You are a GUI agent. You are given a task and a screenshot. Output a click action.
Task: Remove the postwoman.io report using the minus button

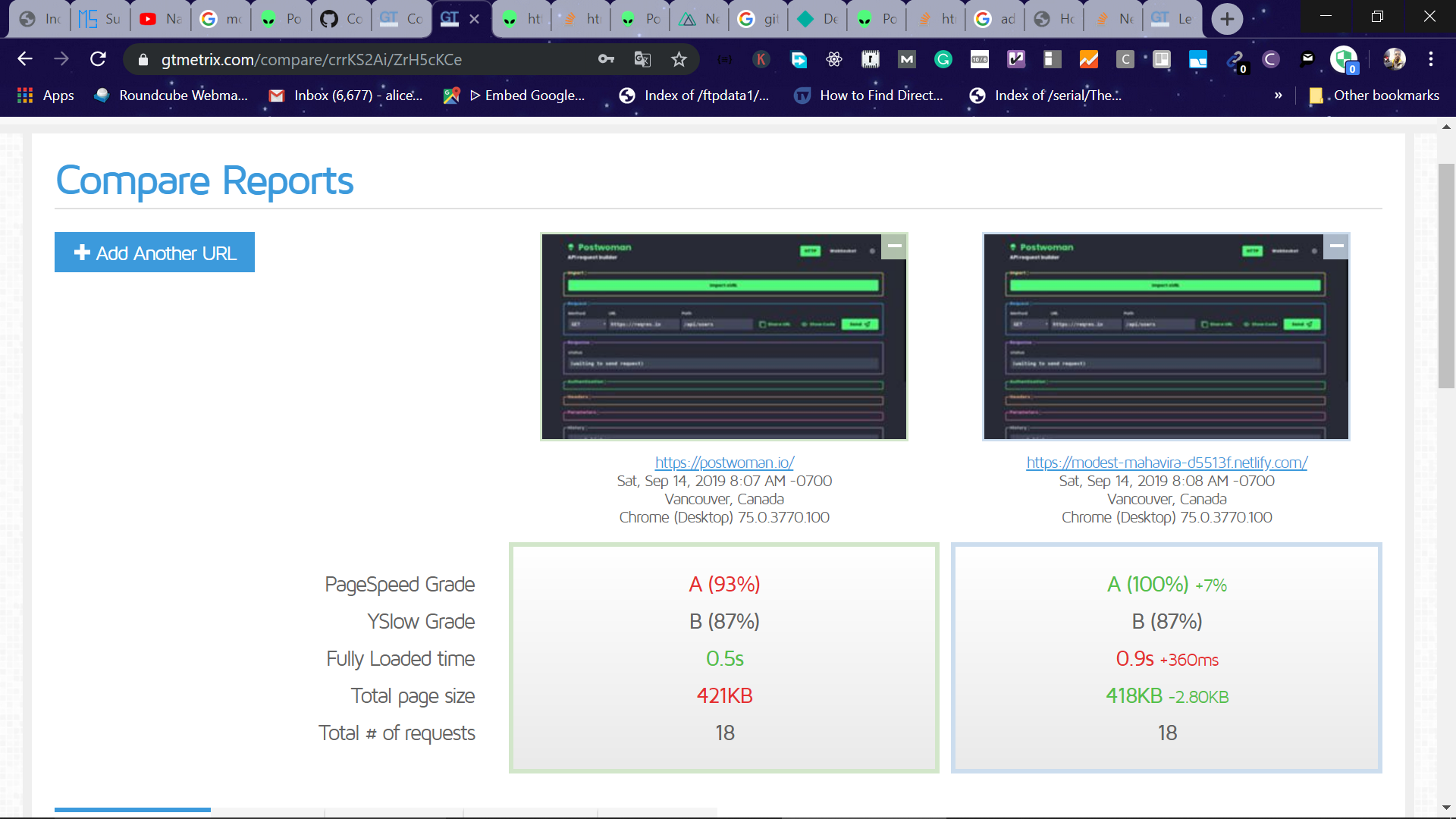point(894,246)
